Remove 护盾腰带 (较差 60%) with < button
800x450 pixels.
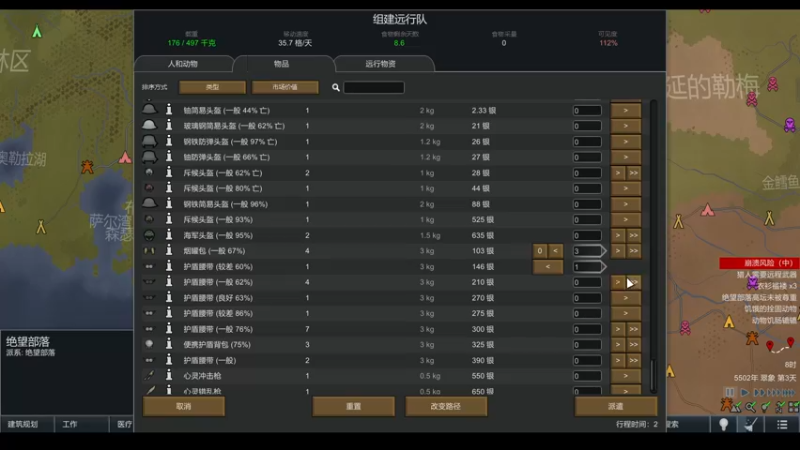pos(548,266)
